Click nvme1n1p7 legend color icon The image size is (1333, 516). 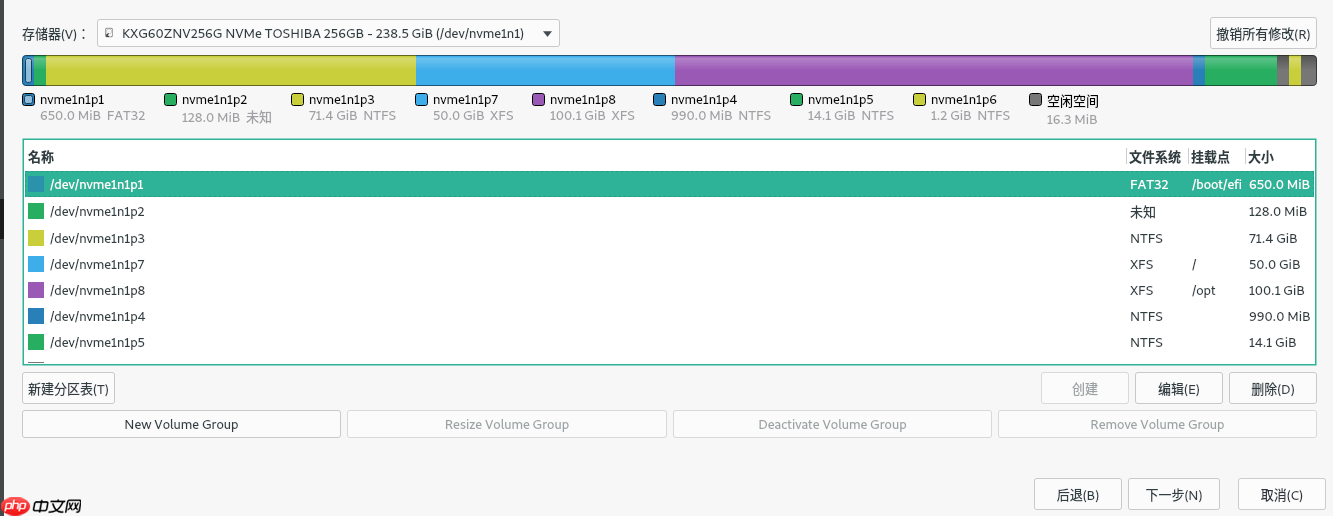click(x=421, y=100)
